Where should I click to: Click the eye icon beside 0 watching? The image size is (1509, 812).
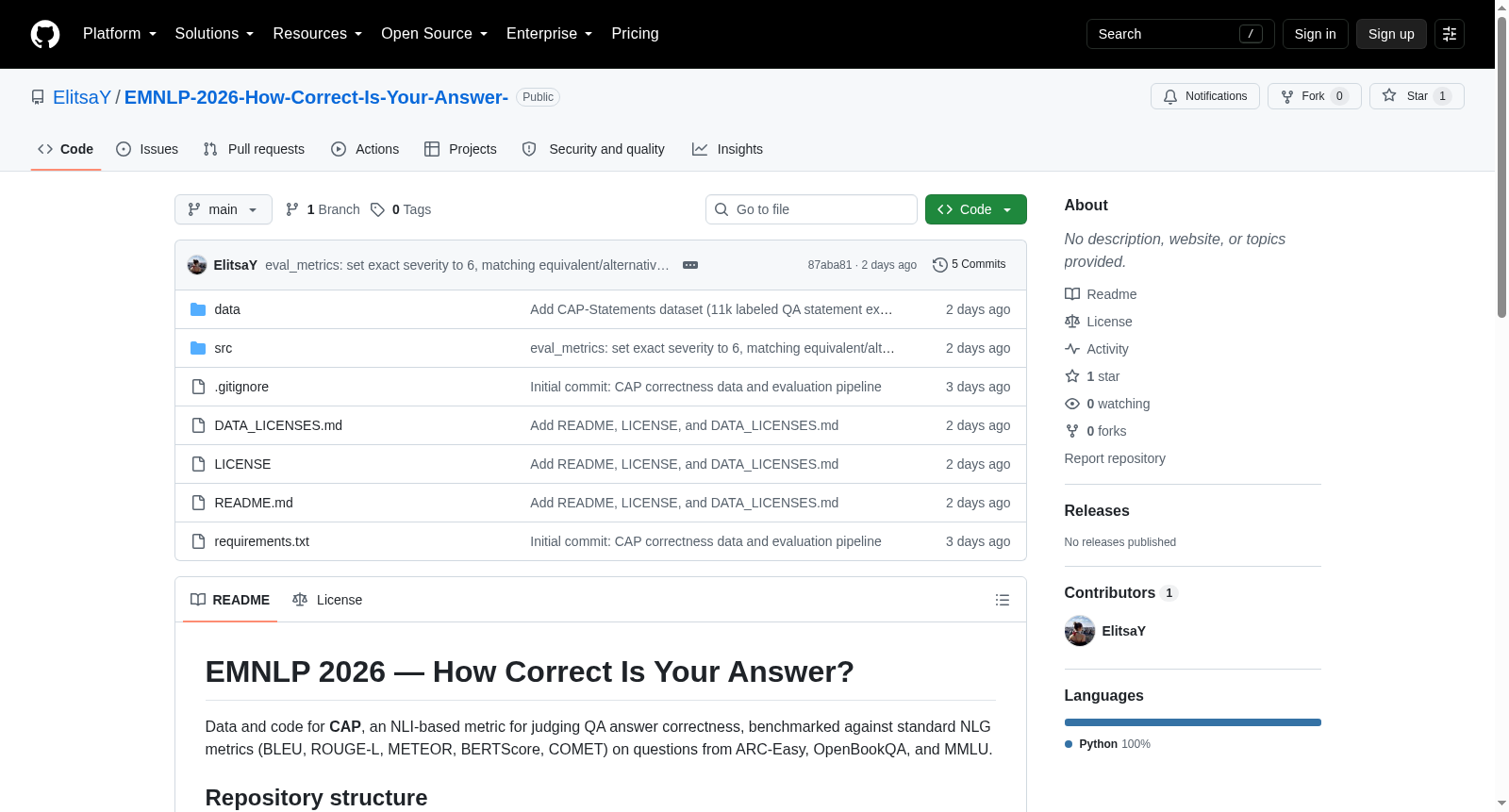(1072, 404)
